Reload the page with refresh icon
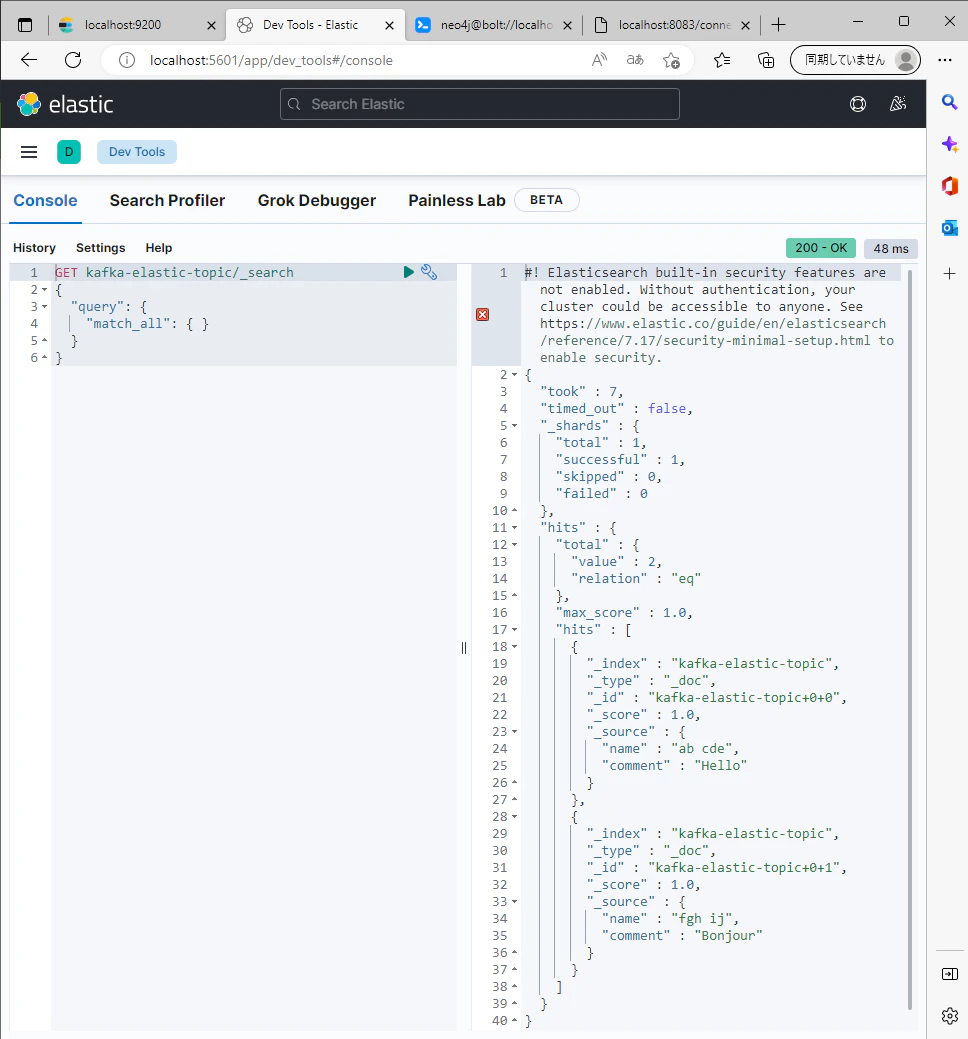968x1039 pixels. click(73, 60)
